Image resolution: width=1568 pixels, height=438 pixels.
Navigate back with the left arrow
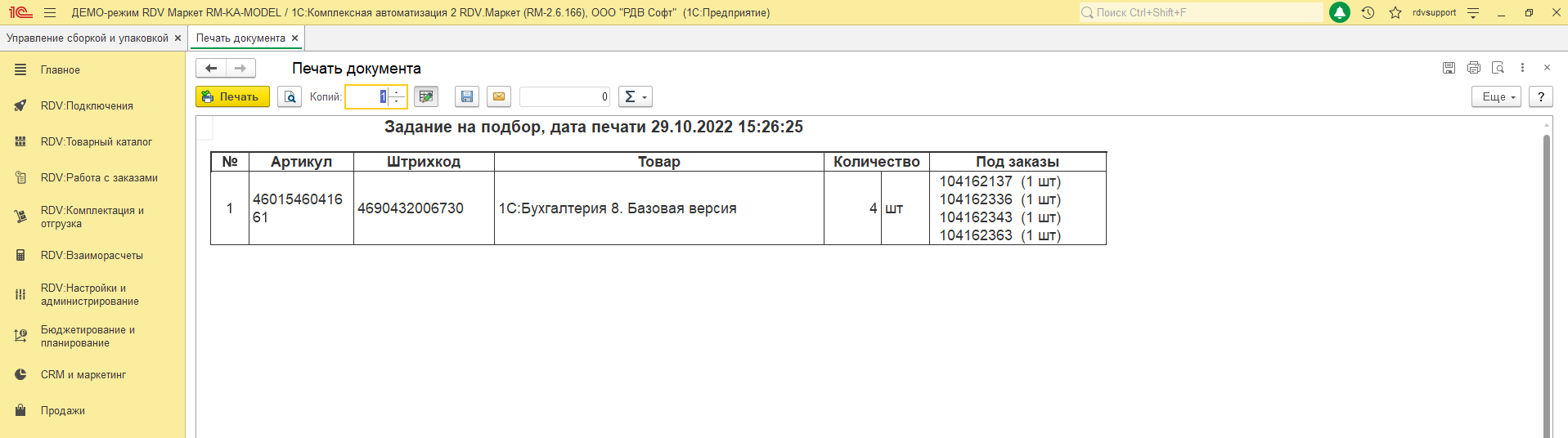coord(211,68)
